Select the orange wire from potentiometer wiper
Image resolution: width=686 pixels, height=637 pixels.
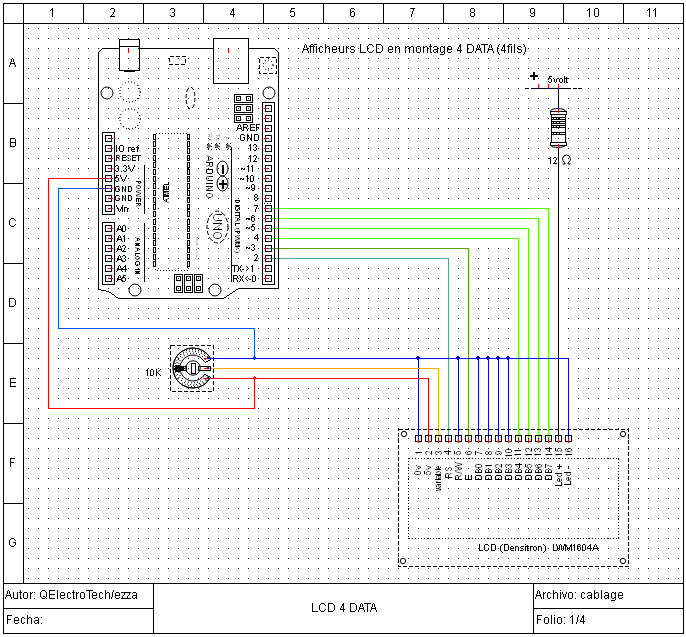324,369
